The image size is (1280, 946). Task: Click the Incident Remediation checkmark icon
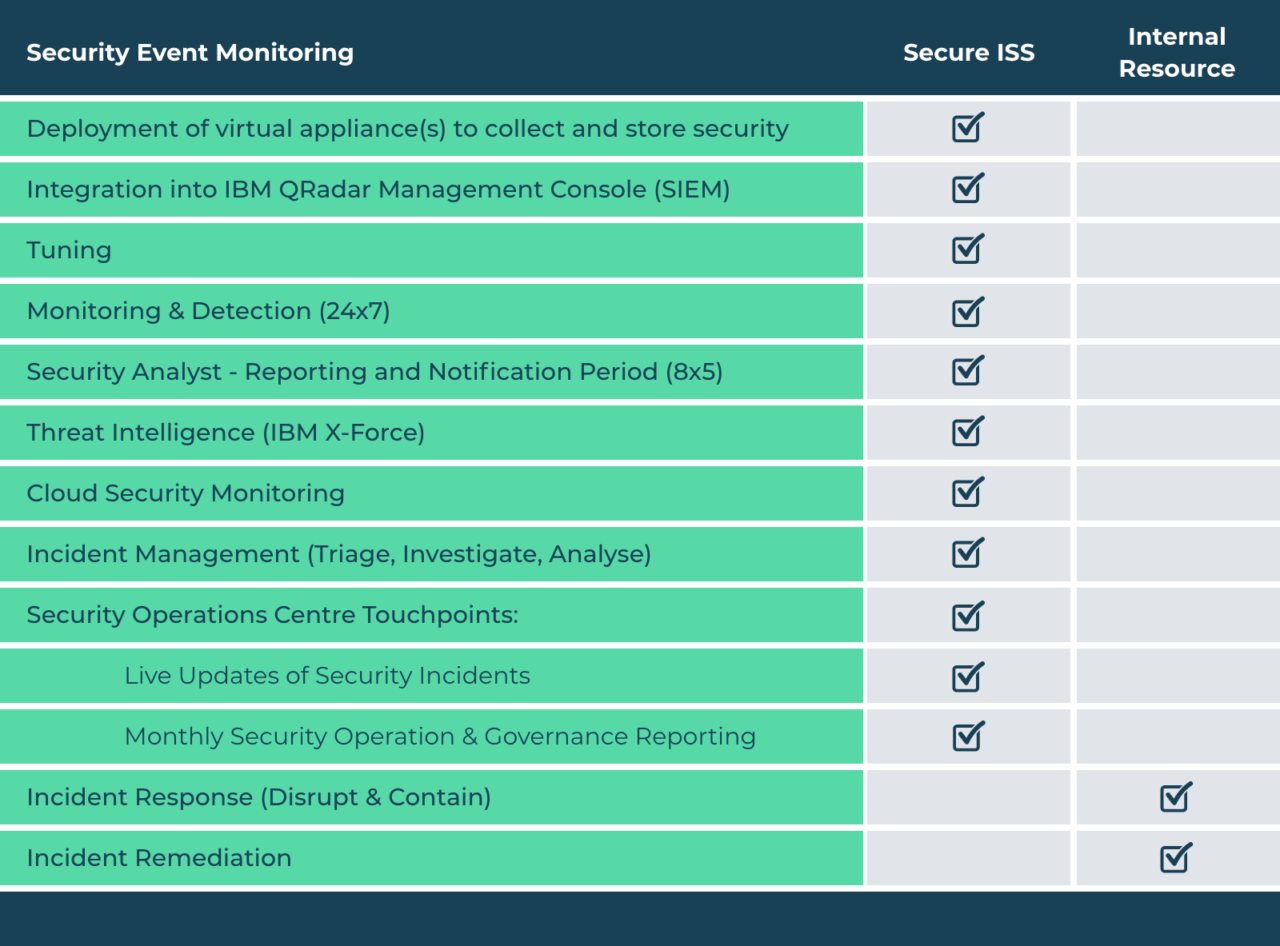1176,857
